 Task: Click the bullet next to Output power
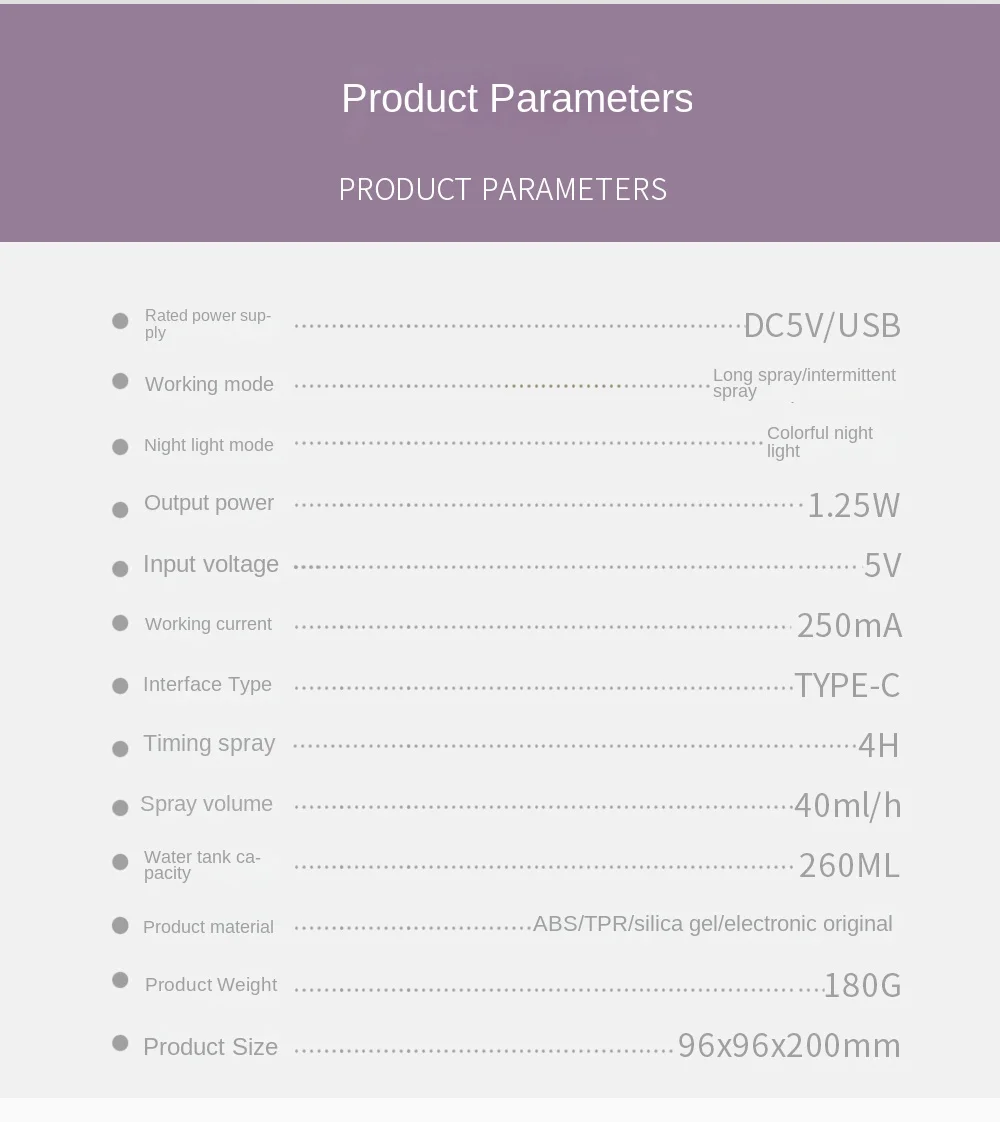(x=120, y=510)
